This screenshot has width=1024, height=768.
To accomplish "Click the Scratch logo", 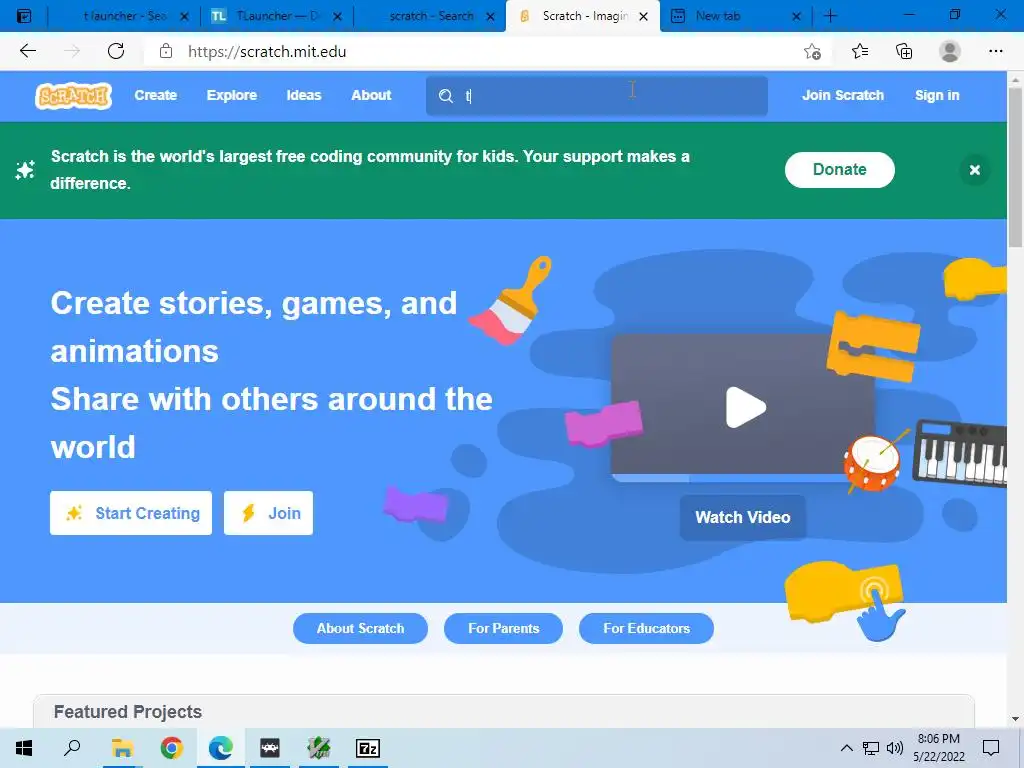I will click(x=73, y=96).
